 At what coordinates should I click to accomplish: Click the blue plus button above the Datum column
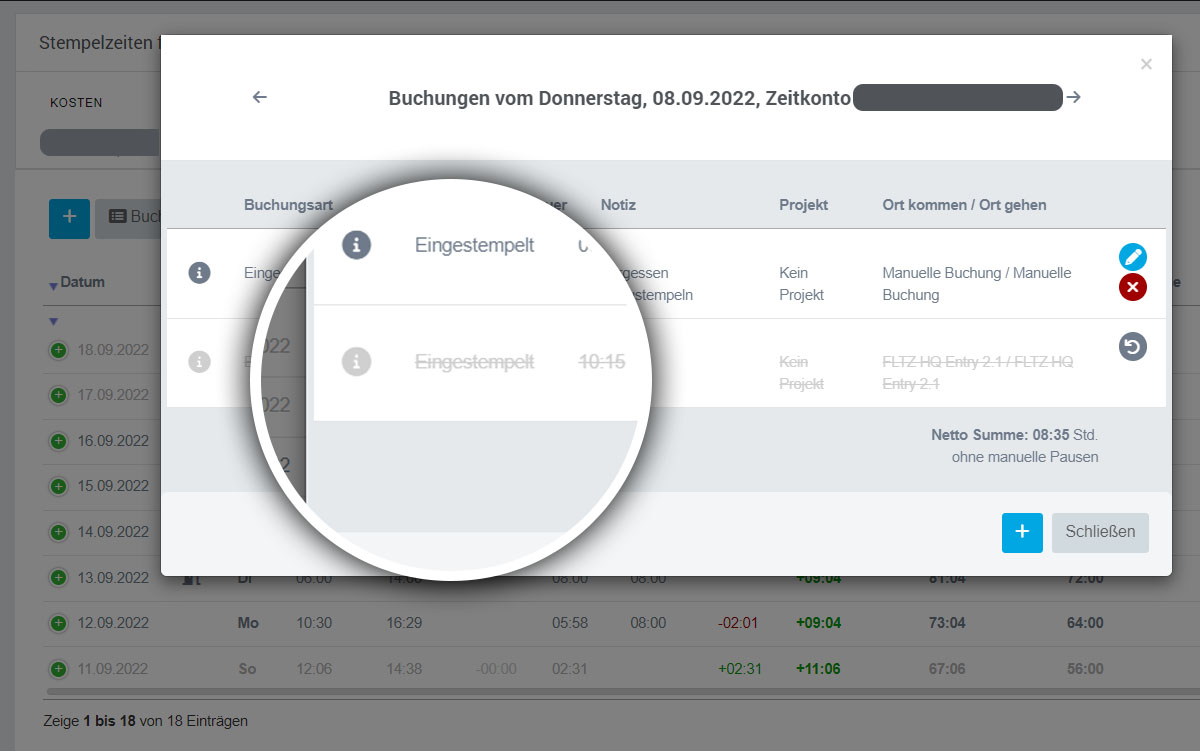pos(69,217)
